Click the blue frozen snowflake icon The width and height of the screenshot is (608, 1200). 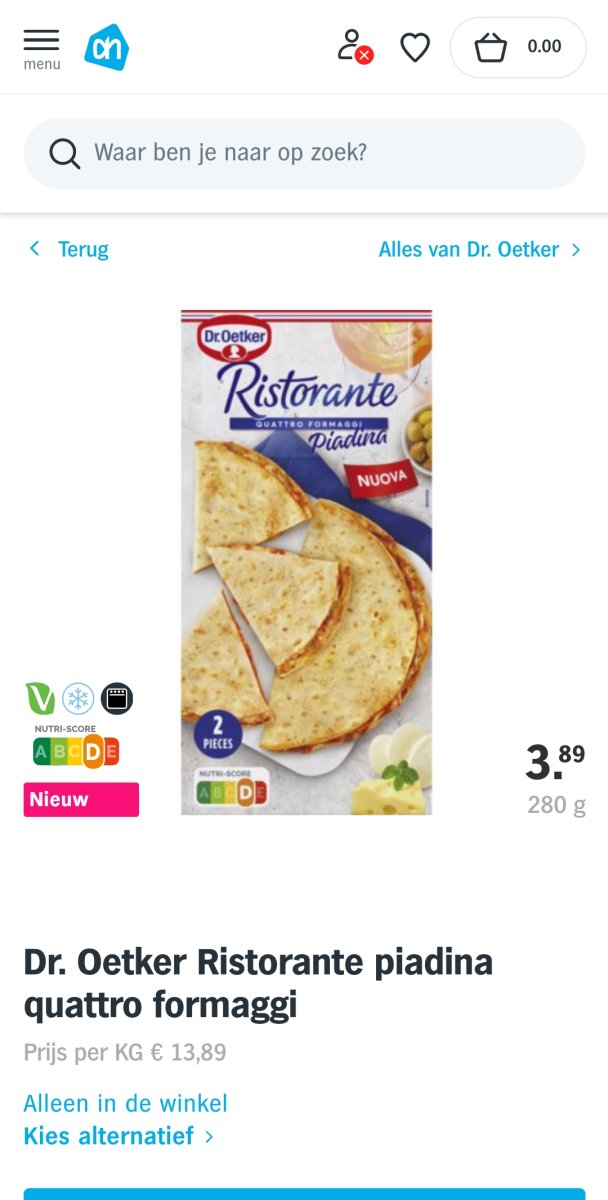pyautogui.click(x=78, y=698)
